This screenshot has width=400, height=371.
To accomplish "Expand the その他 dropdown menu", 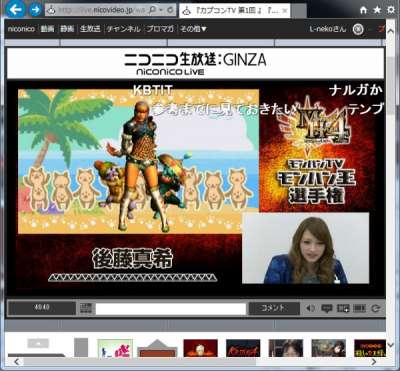I will pos(193,29).
